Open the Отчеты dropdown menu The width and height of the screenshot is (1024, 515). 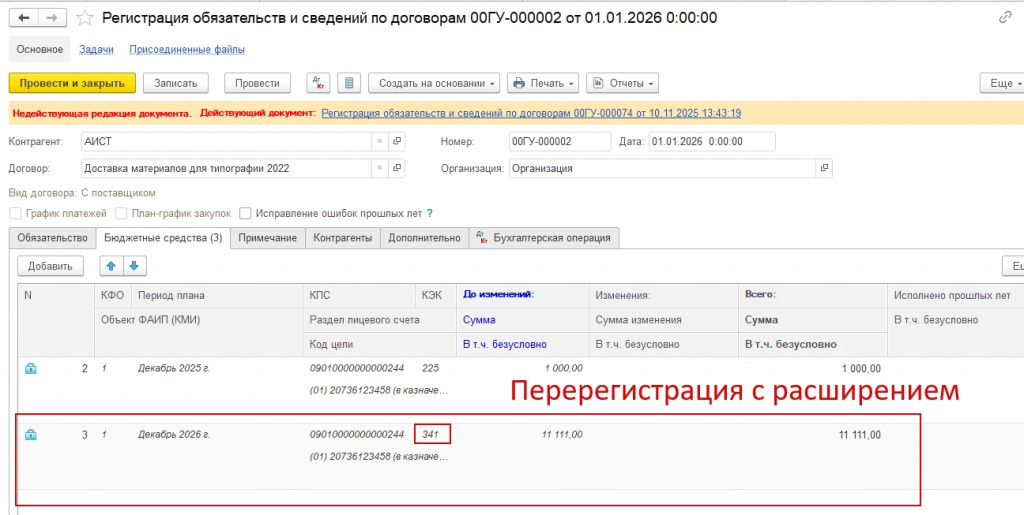click(622, 83)
